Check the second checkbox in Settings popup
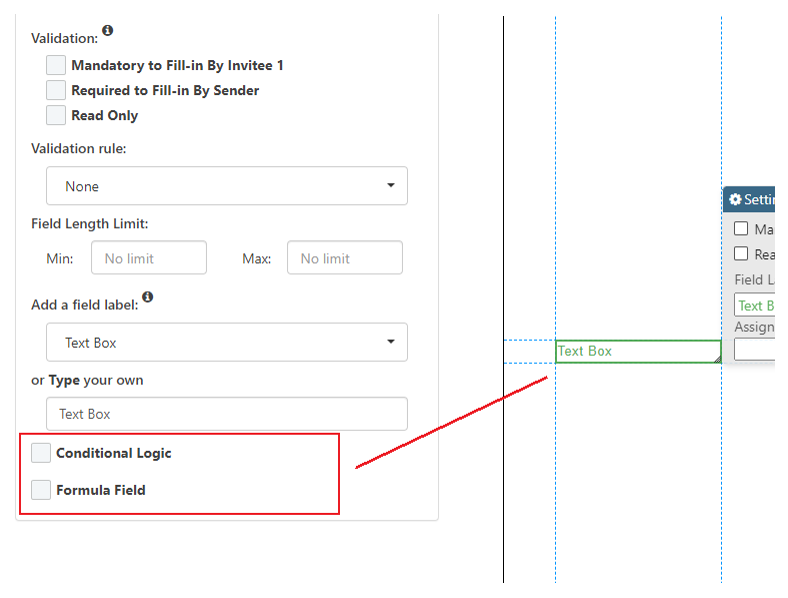788x598 pixels. coord(741,254)
